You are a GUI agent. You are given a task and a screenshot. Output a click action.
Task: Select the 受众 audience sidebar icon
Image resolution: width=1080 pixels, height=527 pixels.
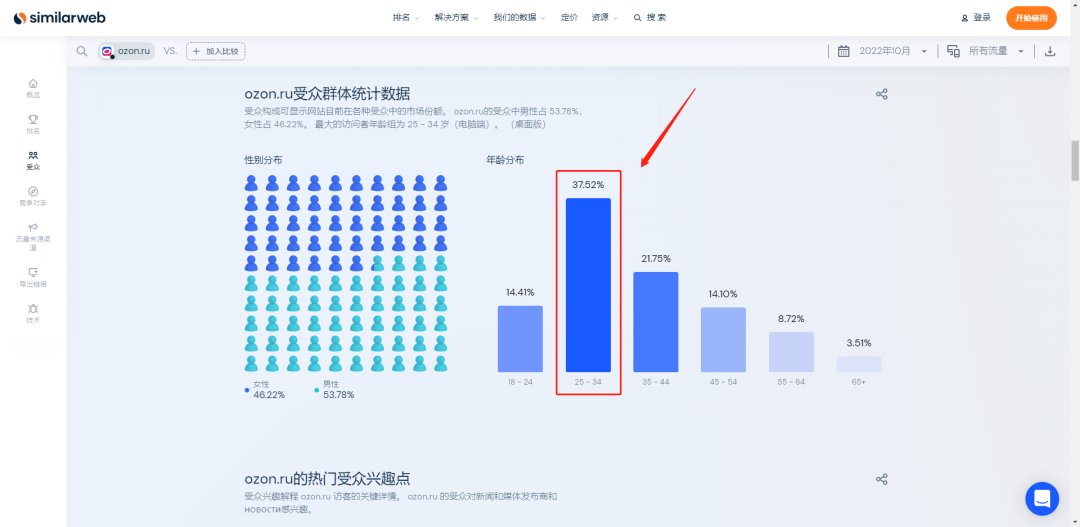click(33, 155)
